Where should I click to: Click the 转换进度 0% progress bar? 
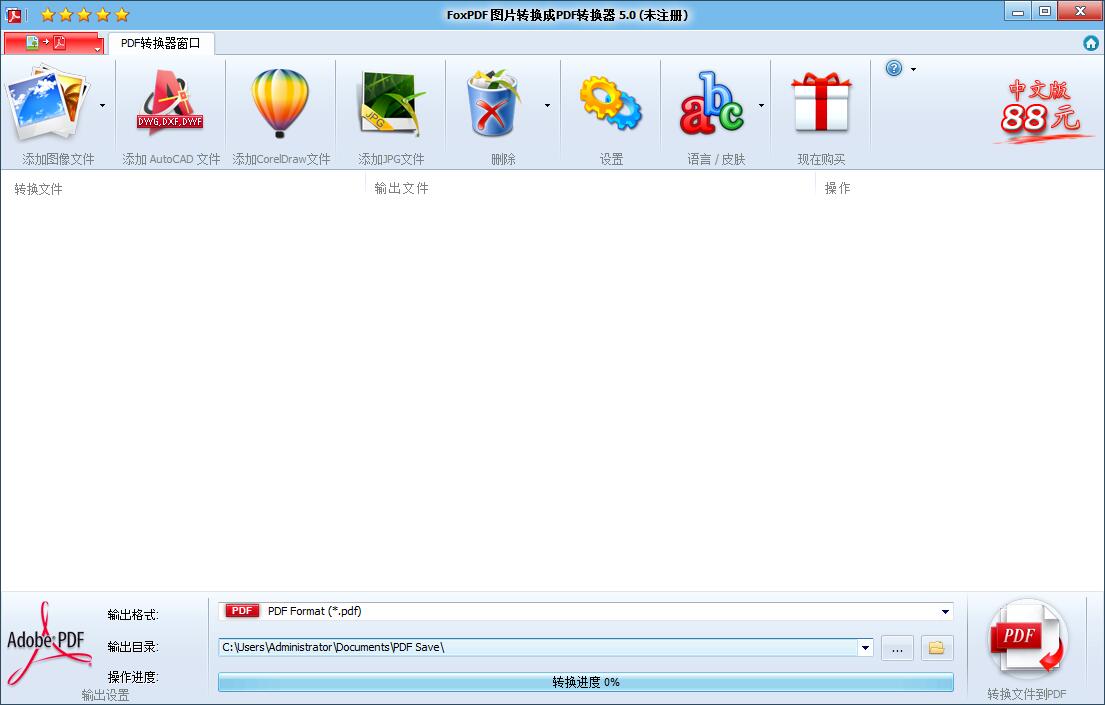[586, 682]
